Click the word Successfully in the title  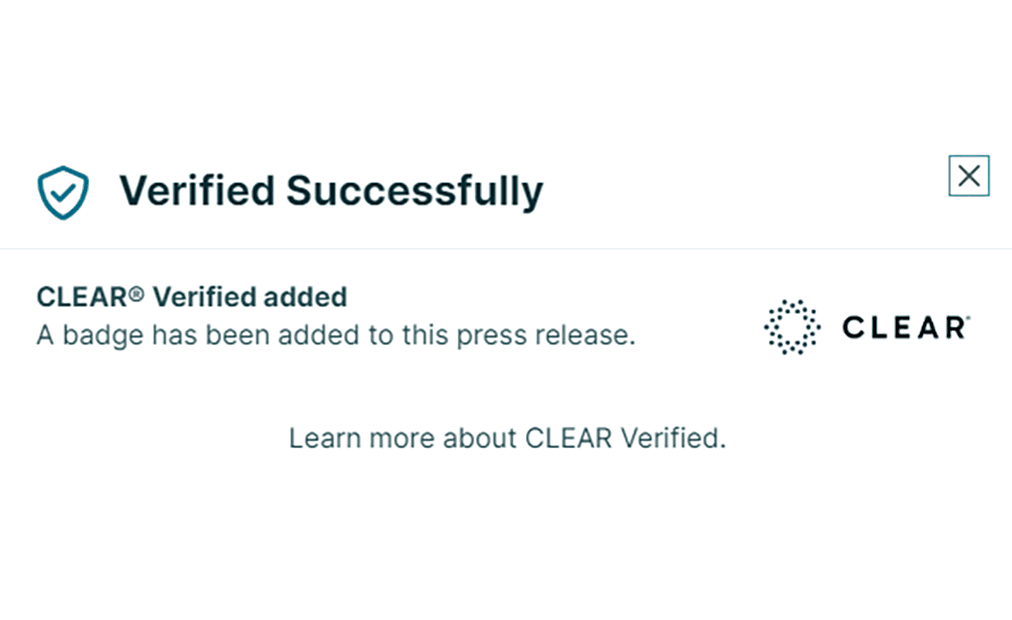[415, 190]
